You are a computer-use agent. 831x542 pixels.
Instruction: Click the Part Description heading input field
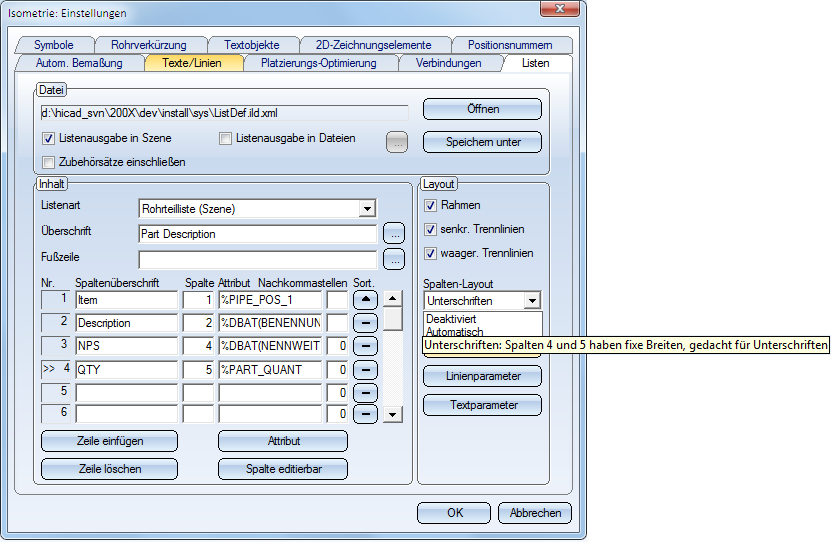[x=257, y=234]
